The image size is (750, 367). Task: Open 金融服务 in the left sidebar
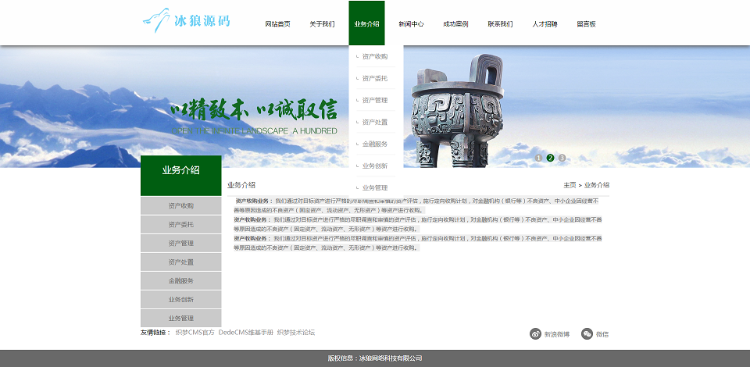coord(181,281)
